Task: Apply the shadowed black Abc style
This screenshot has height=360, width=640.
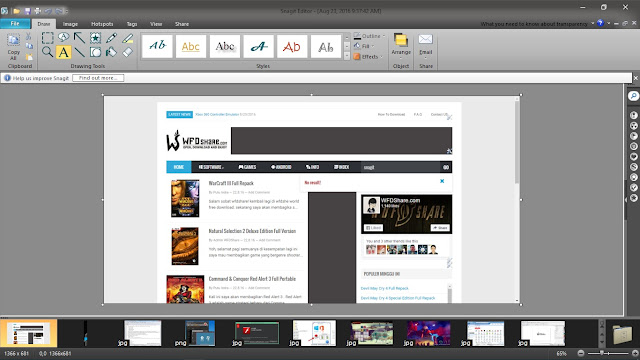Action: pos(224,46)
